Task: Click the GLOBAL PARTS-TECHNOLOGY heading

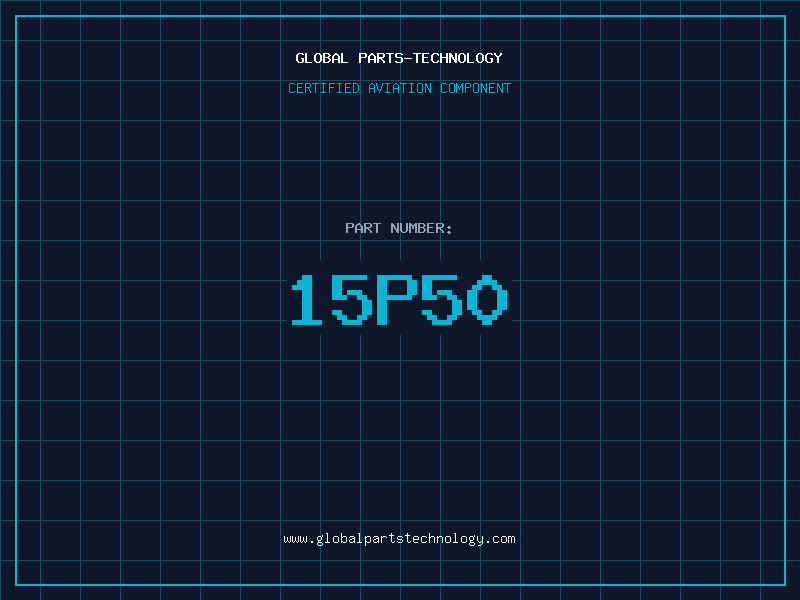Action: [x=399, y=58]
